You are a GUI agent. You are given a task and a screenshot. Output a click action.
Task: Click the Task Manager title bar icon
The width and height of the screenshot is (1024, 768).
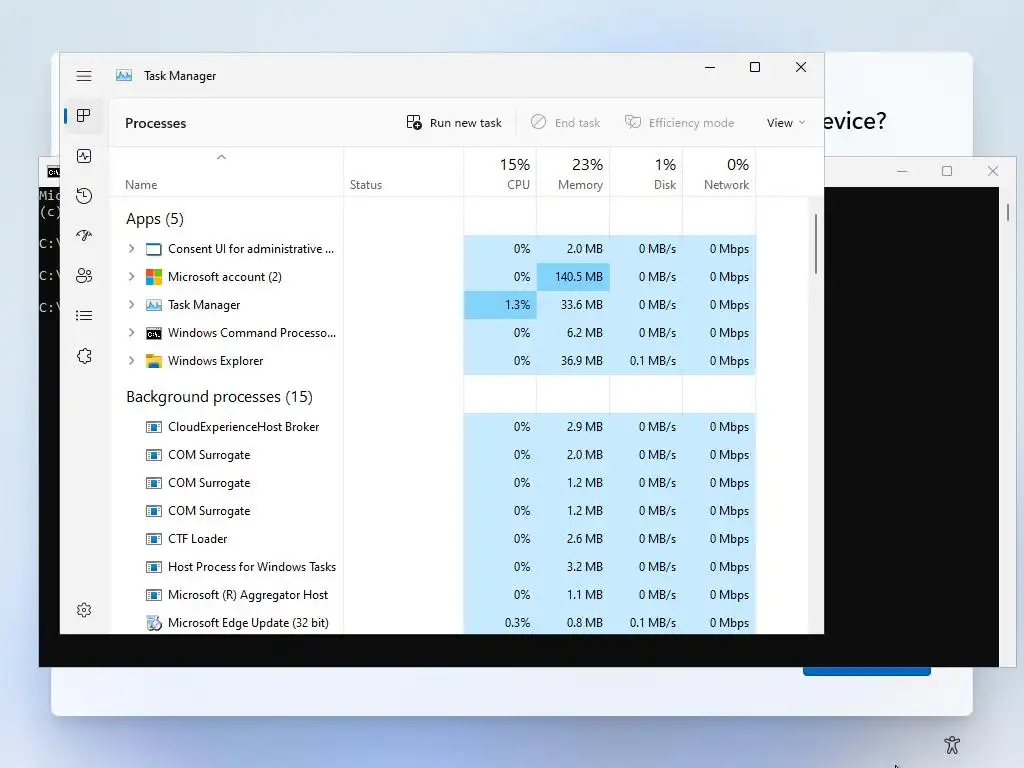pos(124,76)
